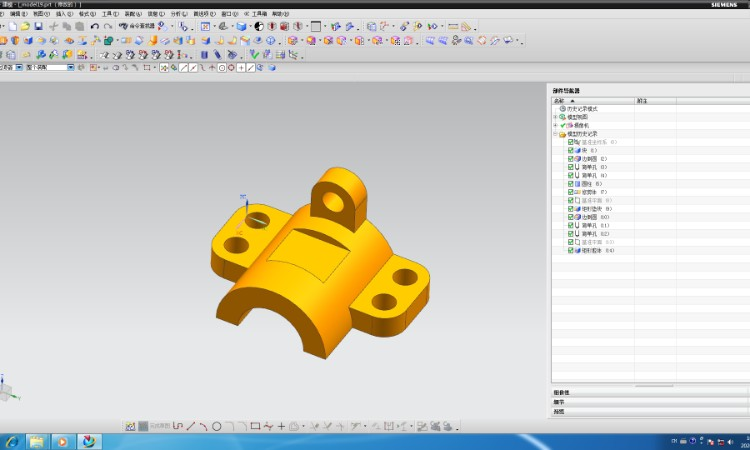
Task: Open the 分析 menu in menu bar
Action: click(177, 14)
